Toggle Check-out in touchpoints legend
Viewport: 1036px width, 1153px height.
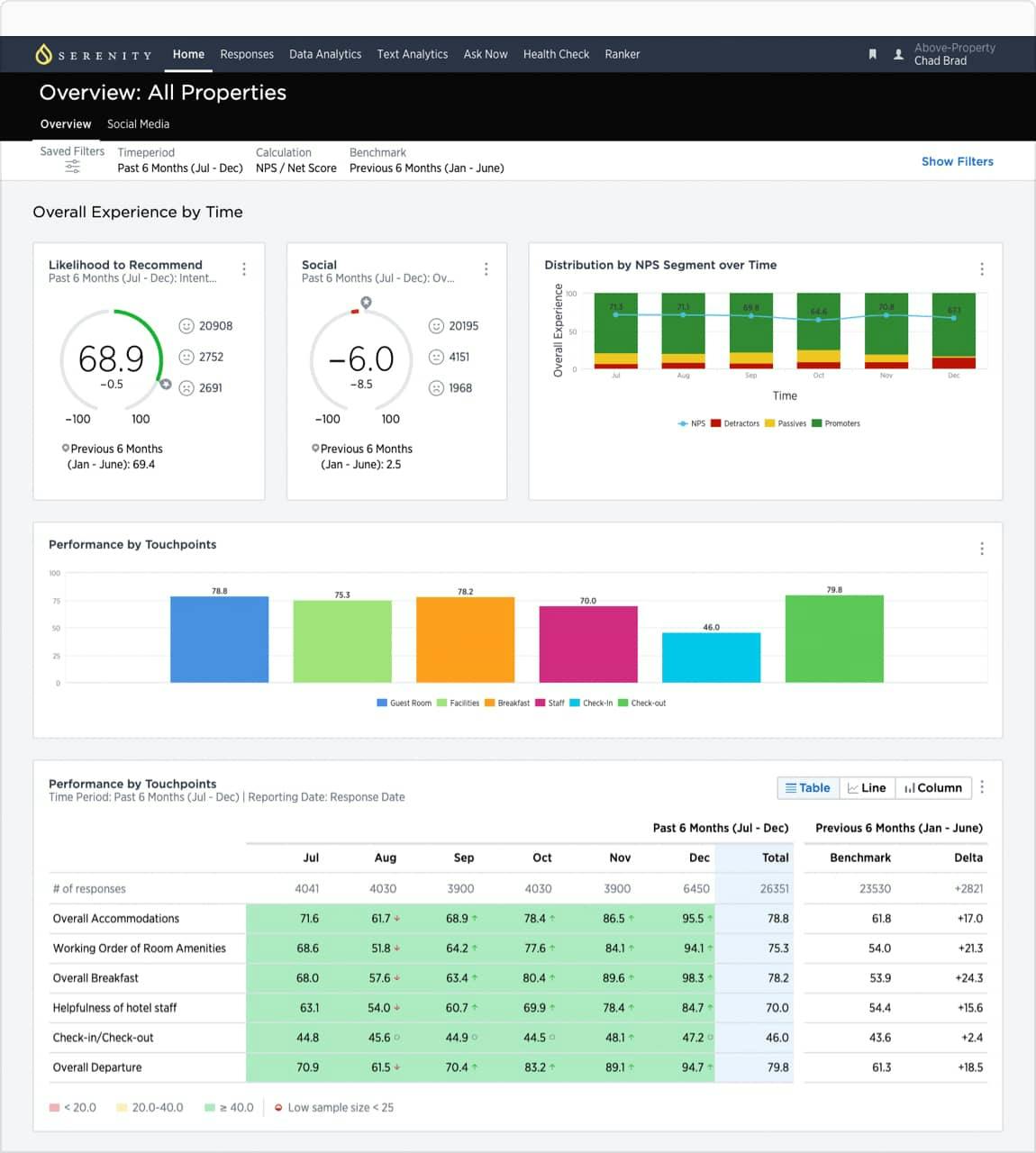[x=642, y=704]
